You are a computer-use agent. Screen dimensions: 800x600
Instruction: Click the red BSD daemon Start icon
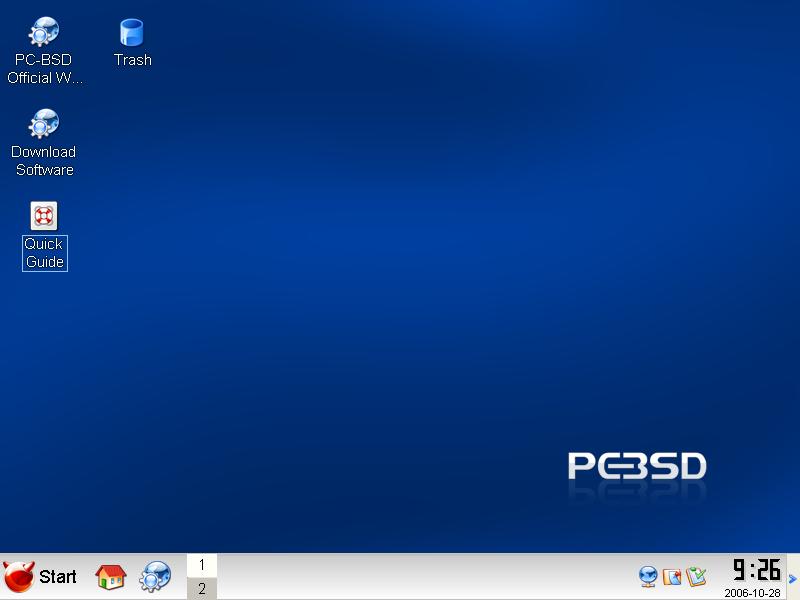coord(18,575)
